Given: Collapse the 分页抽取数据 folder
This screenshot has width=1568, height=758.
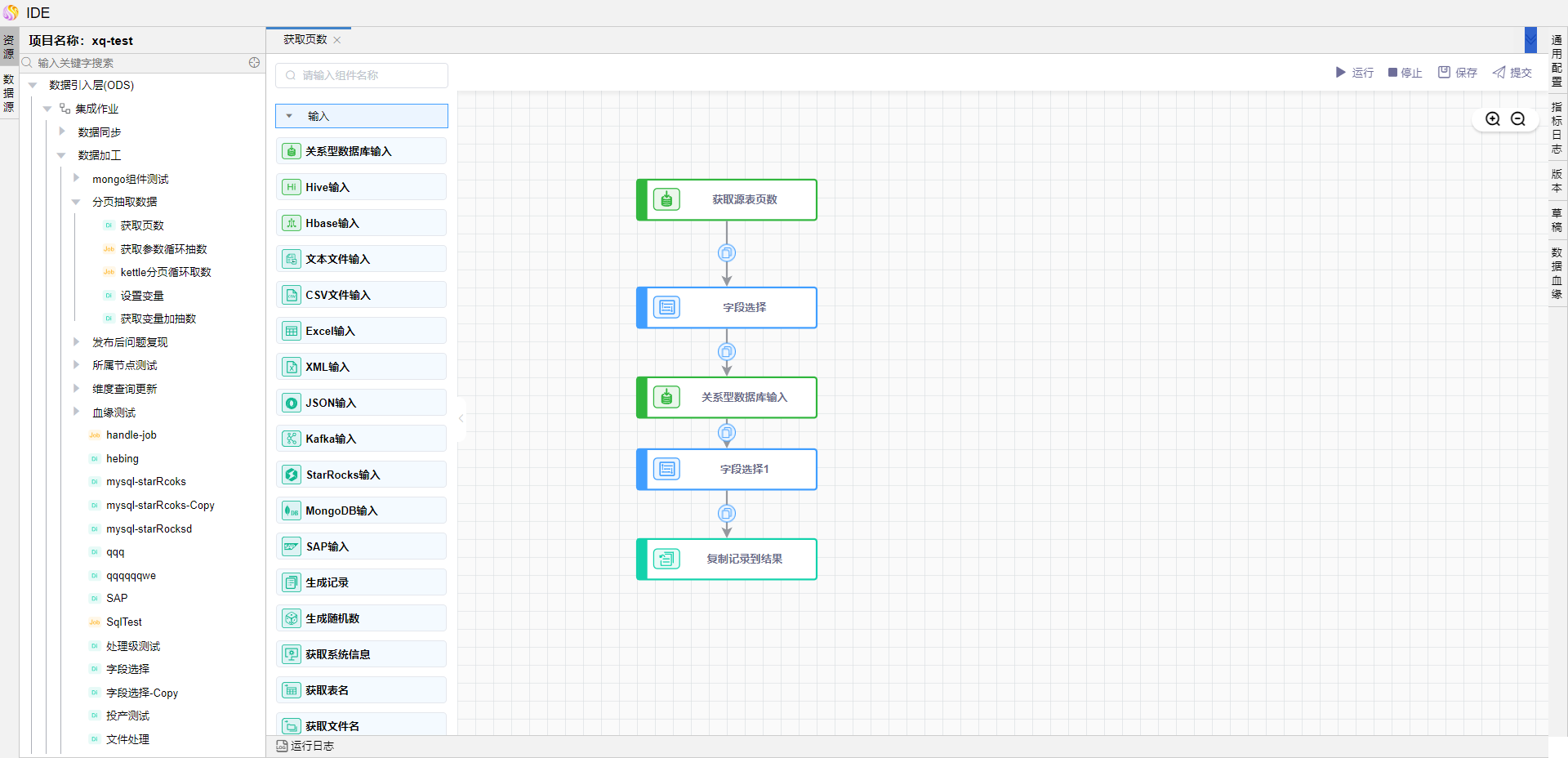Looking at the screenshot, I should pyautogui.click(x=76, y=202).
